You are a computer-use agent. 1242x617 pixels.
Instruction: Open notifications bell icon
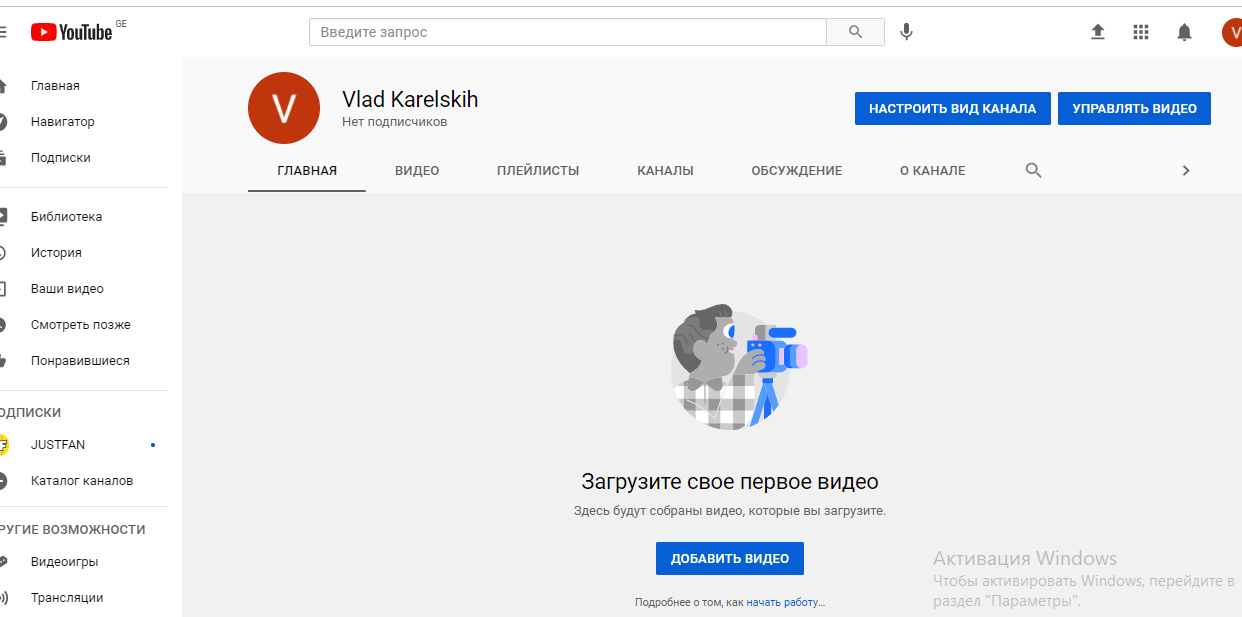pos(1184,32)
